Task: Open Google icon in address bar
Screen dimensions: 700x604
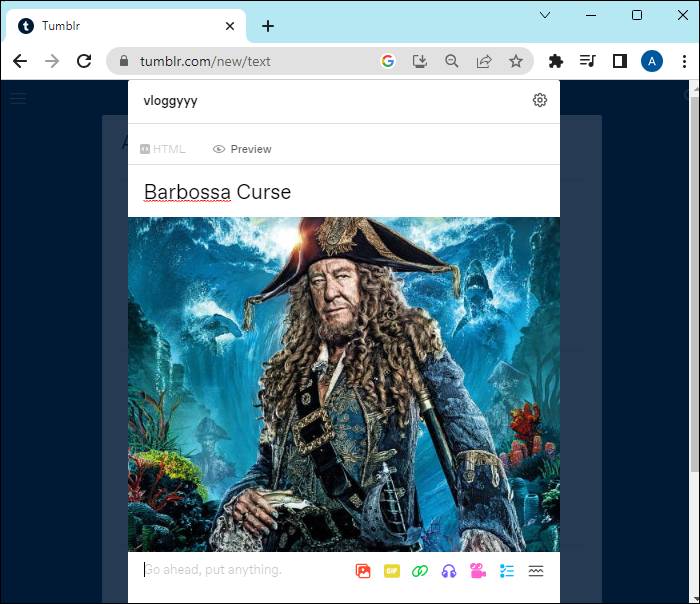Action: click(388, 61)
